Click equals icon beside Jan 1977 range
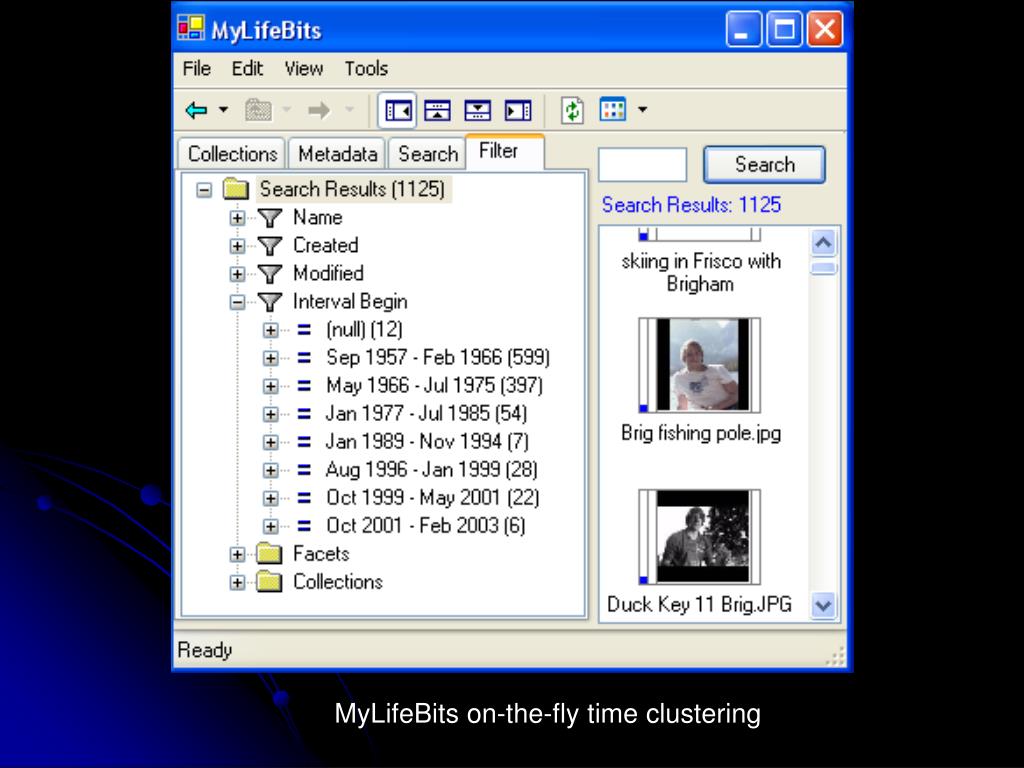This screenshot has height=768, width=1024. click(304, 415)
